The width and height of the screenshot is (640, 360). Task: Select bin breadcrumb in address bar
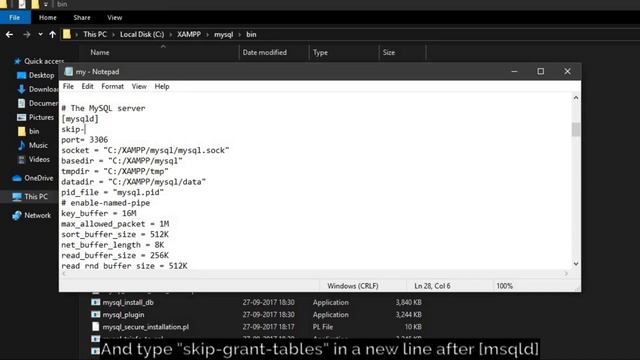[x=251, y=35]
